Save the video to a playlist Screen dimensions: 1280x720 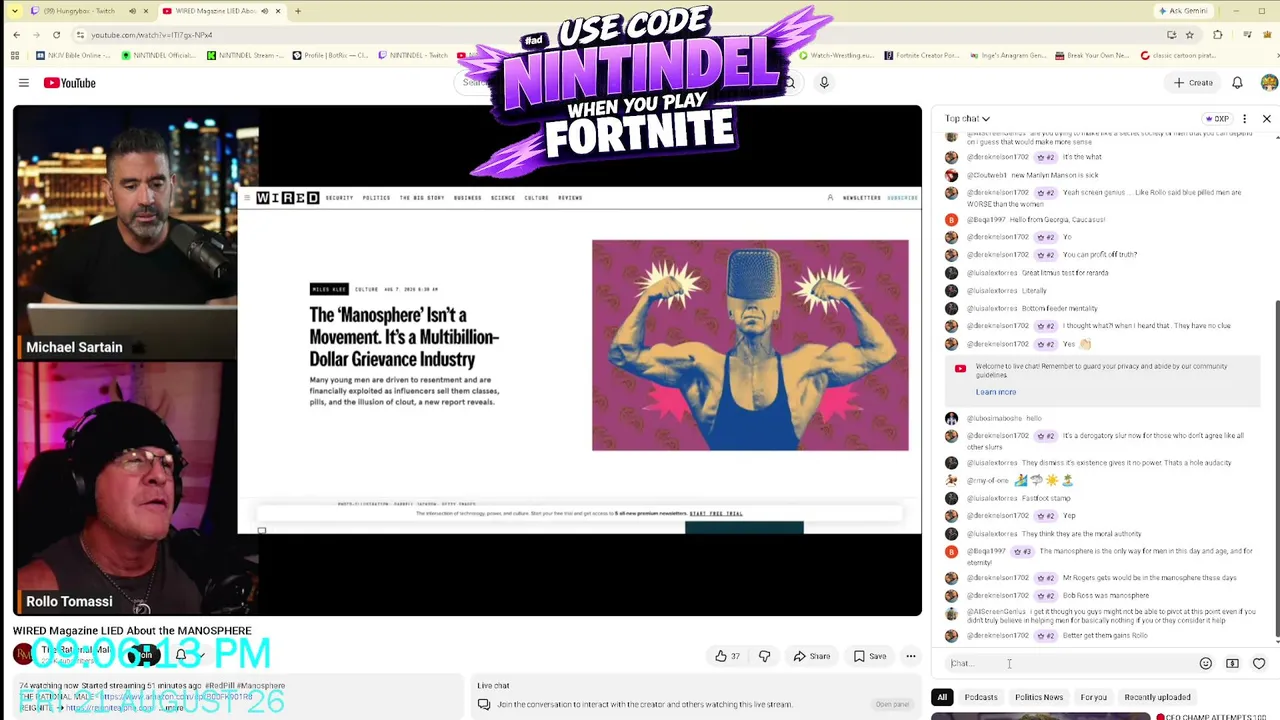pyautogui.click(x=869, y=656)
